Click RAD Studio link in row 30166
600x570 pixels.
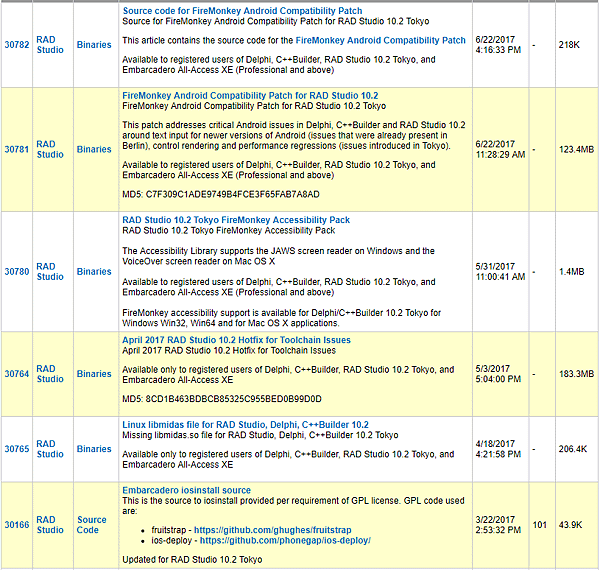[50, 525]
